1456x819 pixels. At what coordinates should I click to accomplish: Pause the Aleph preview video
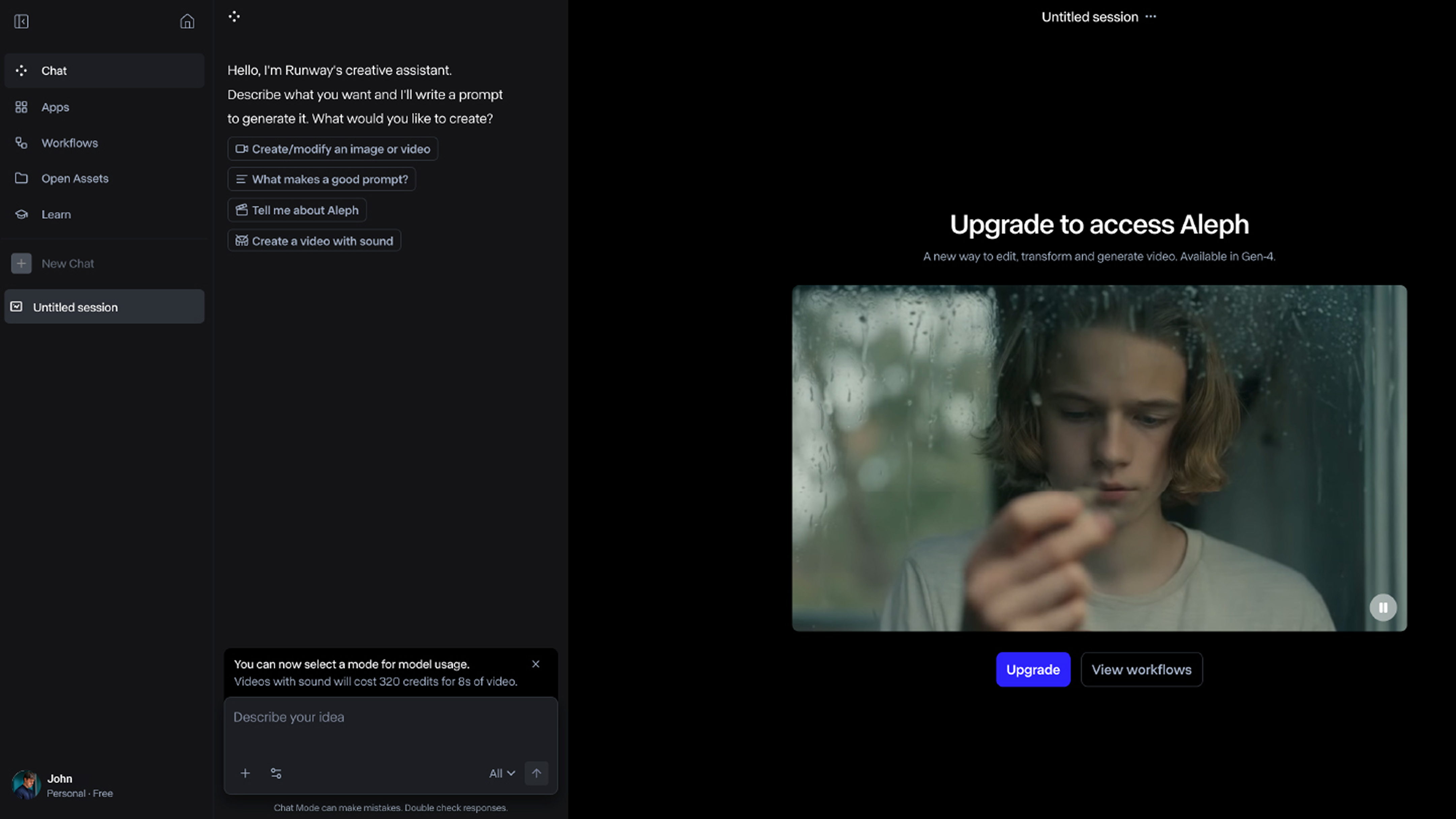coord(1383,608)
